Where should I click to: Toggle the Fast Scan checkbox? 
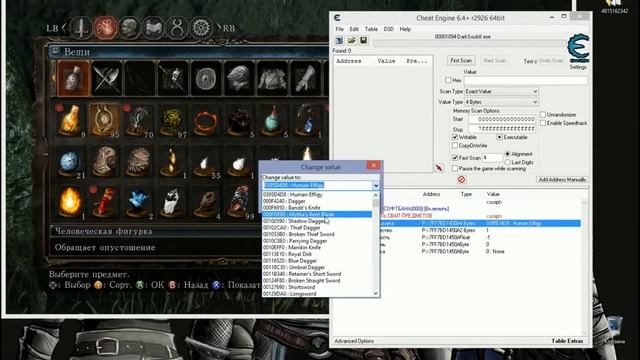(x=455, y=158)
